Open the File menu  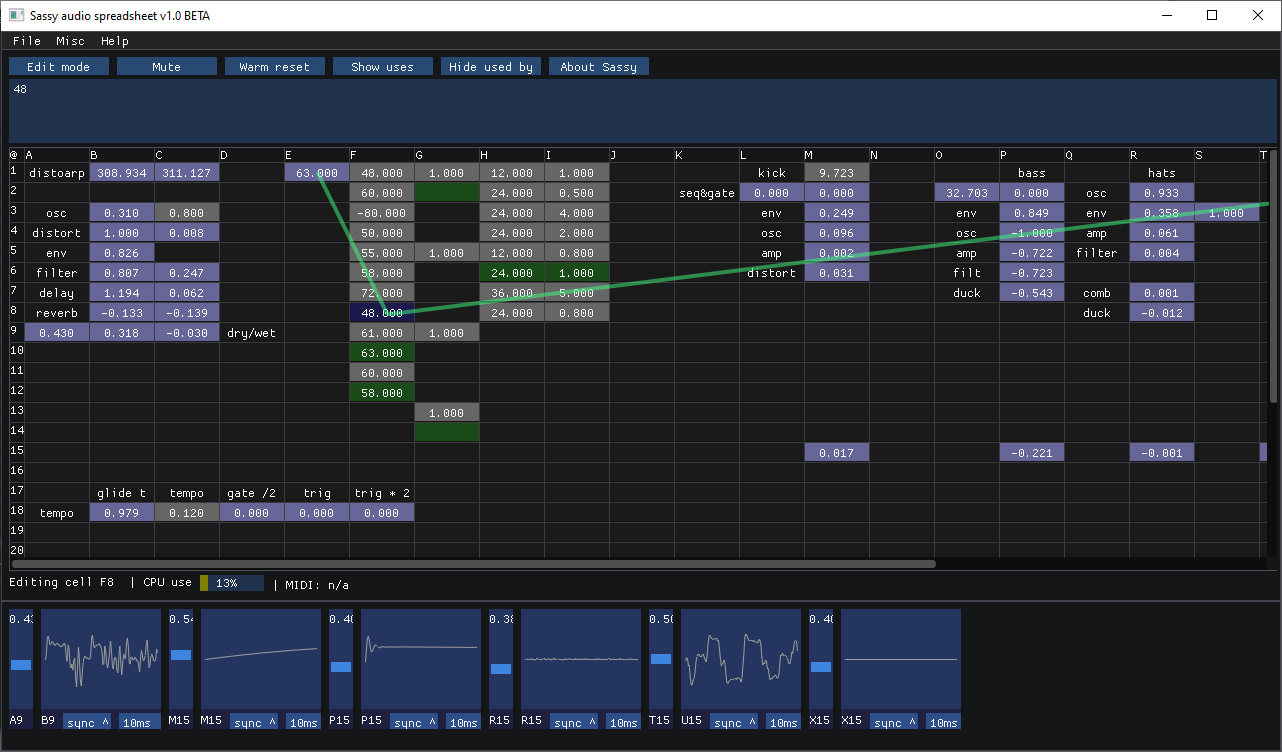click(x=26, y=41)
